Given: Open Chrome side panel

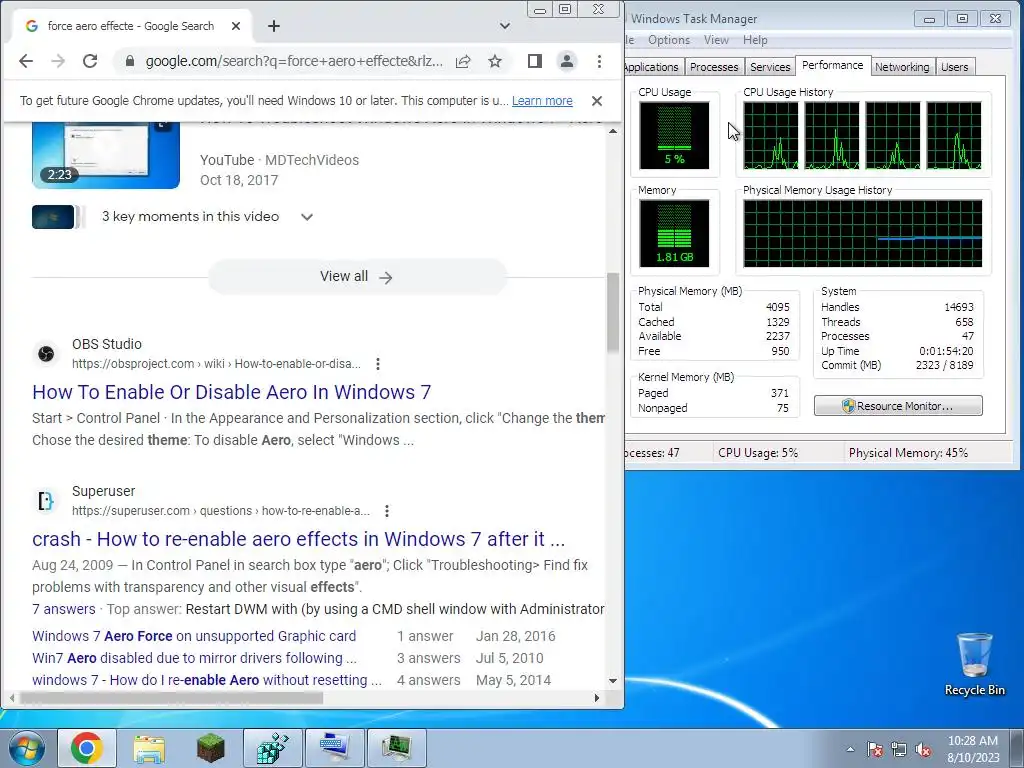Looking at the screenshot, I should (535, 61).
